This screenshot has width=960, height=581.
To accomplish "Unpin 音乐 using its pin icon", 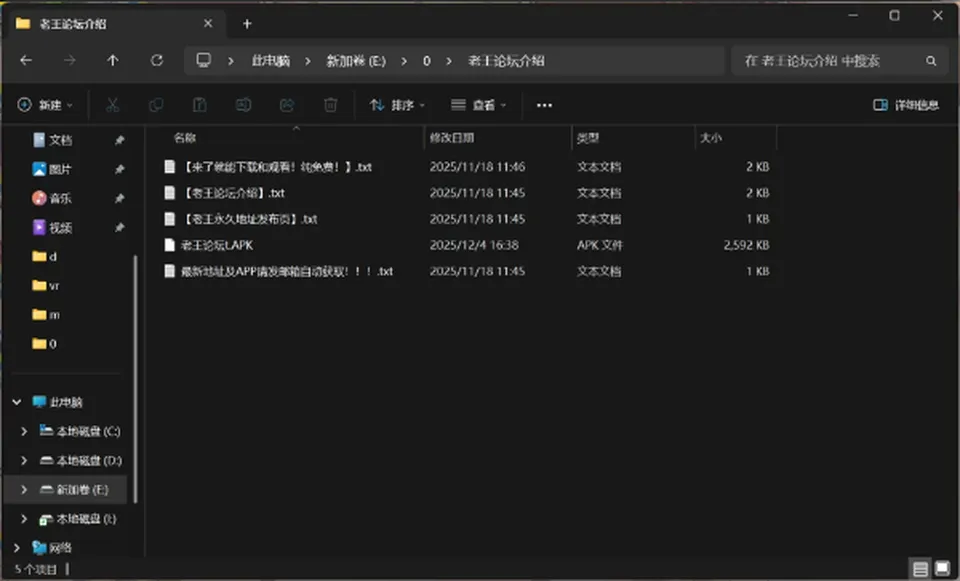I will coord(119,198).
